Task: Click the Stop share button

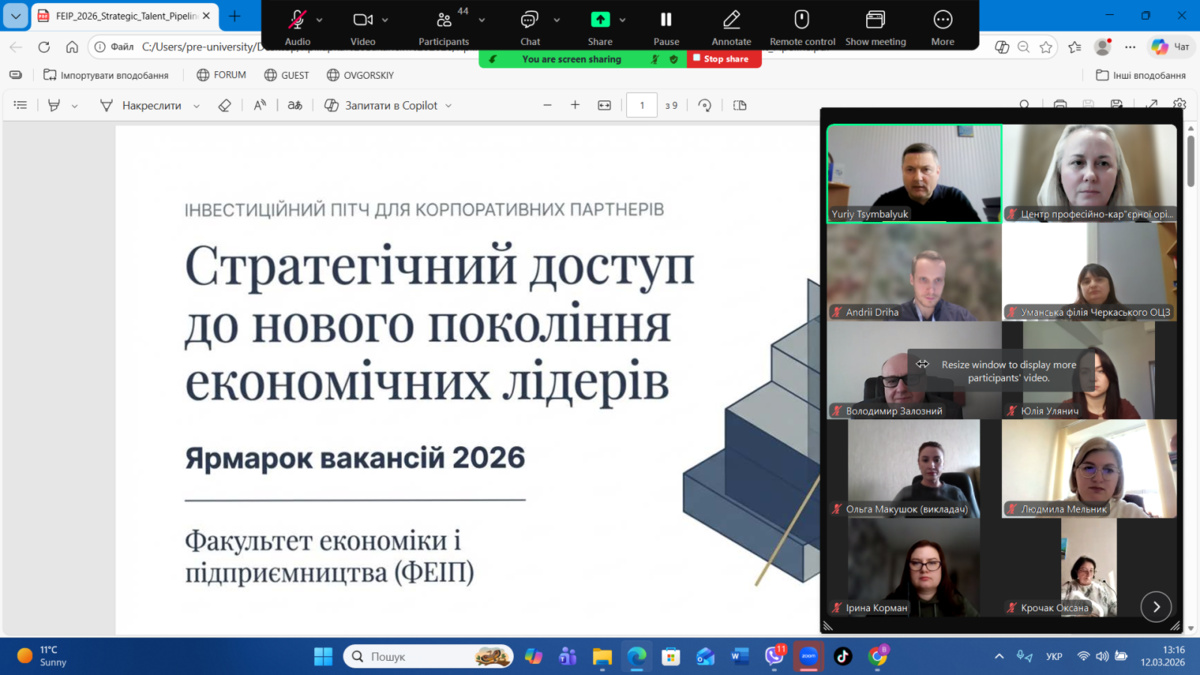Action: pyautogui.click(x=725, y=59)
